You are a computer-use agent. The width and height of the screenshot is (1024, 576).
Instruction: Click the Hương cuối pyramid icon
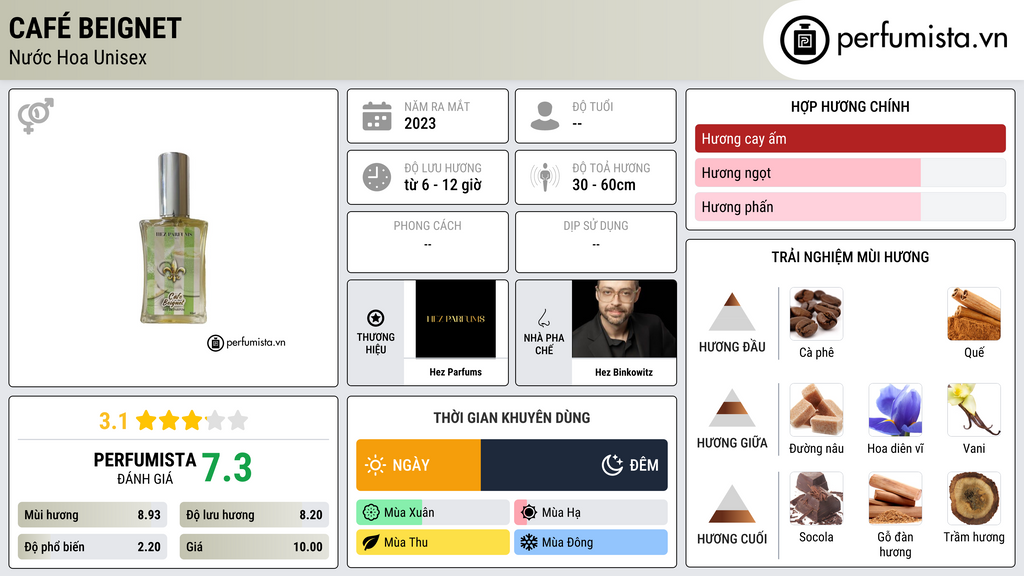click(x=732, y=504)
